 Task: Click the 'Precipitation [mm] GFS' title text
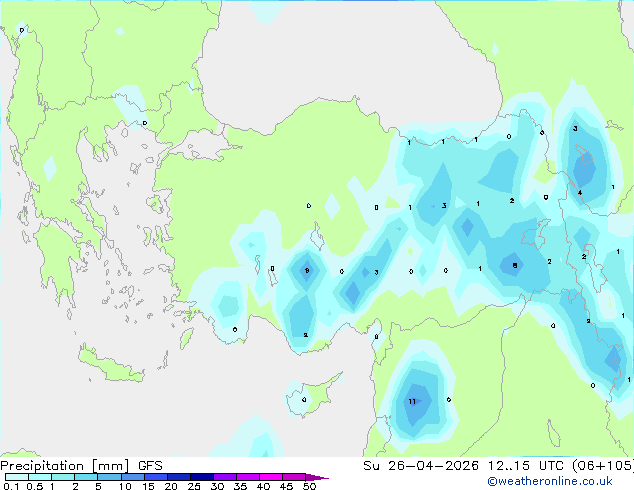click(81, 466)
